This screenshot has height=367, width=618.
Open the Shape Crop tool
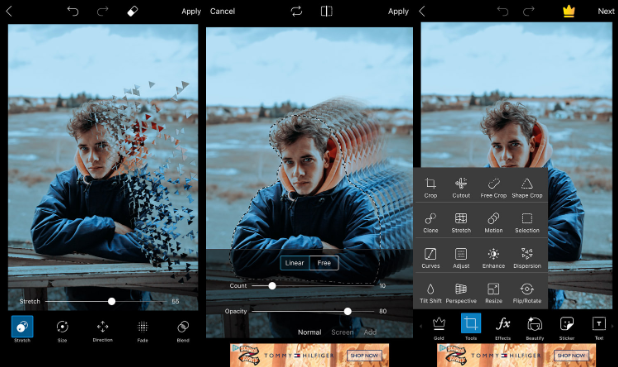[x=527, y=188]
